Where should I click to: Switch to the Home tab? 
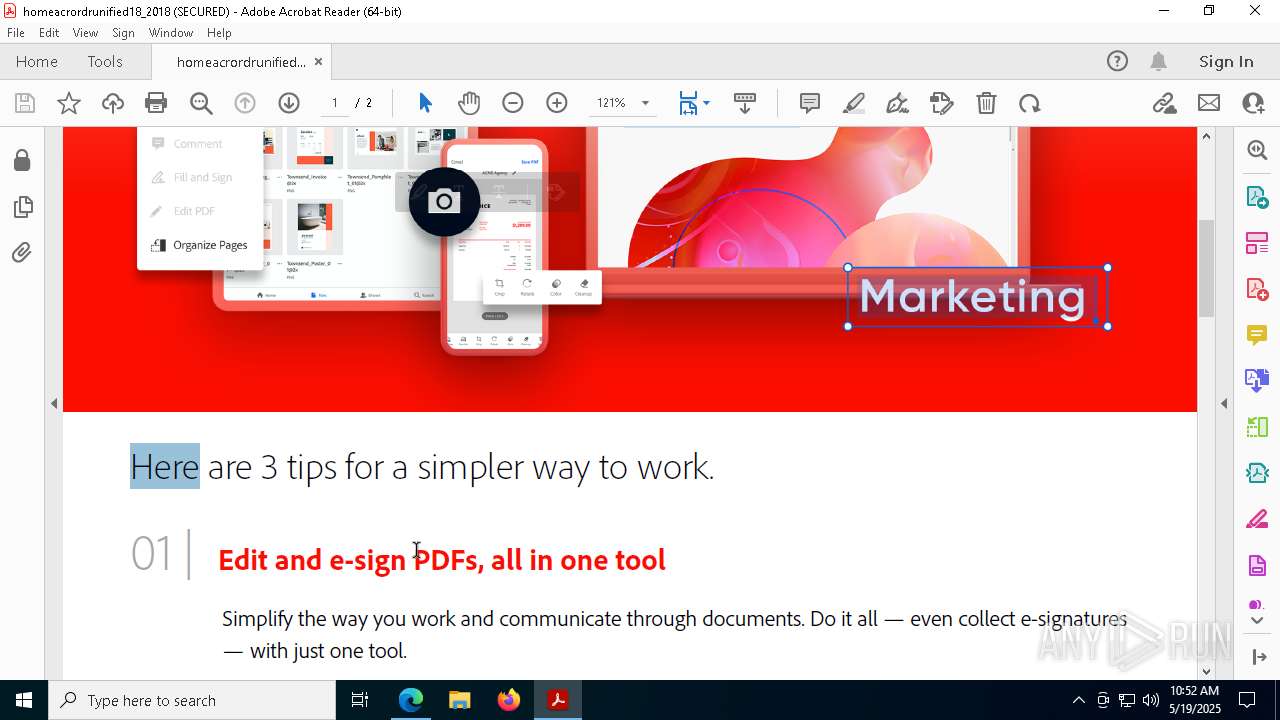tap(37, 62)
